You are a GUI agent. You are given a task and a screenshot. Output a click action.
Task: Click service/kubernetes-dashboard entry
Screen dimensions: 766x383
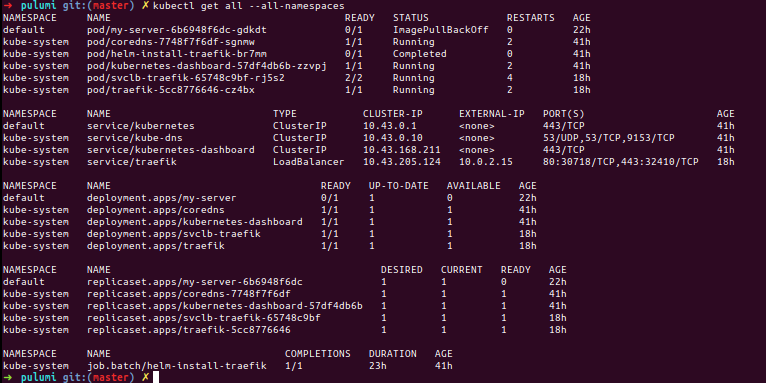(x=170, y=149)
